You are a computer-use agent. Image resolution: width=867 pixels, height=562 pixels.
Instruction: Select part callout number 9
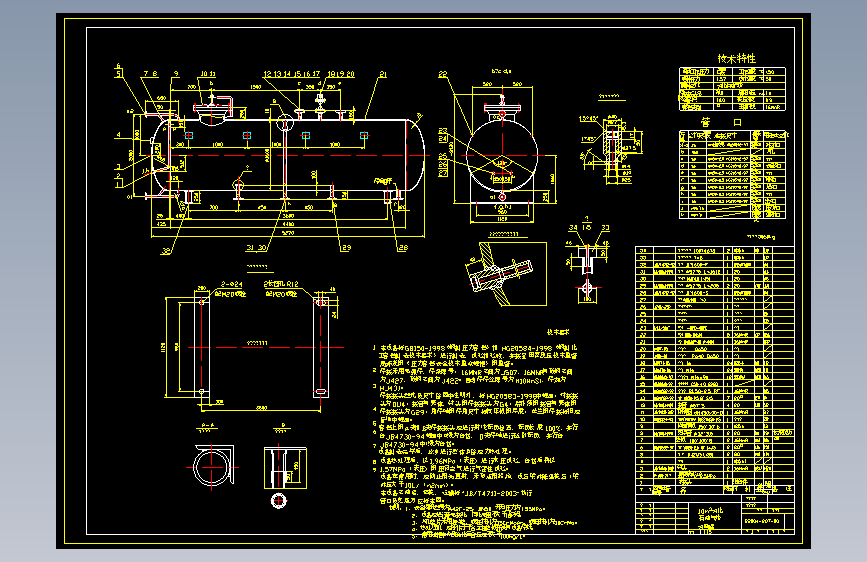(176, 74)
